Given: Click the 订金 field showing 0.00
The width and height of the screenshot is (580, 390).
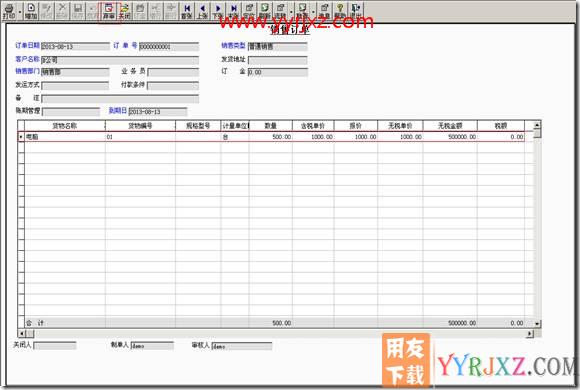Looking at the screenshot, I should (278, 72).
